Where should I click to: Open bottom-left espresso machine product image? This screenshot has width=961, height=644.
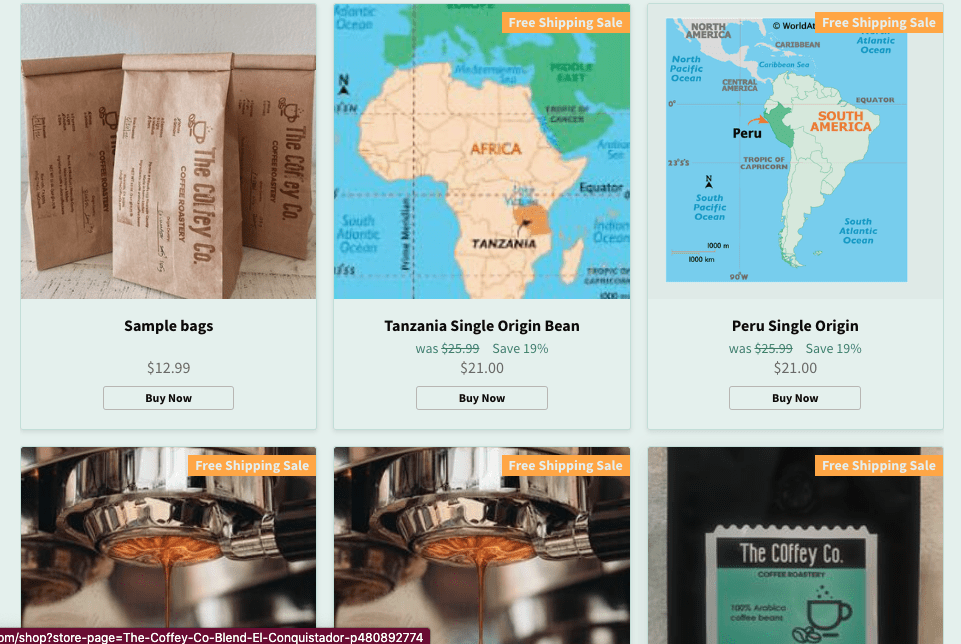[x=169, y=545]
